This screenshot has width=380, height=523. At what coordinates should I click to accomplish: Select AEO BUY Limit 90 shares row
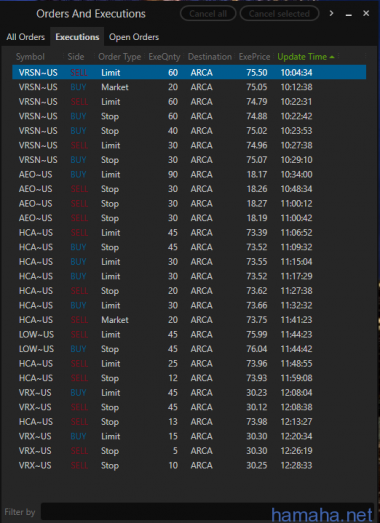[189, 174]
